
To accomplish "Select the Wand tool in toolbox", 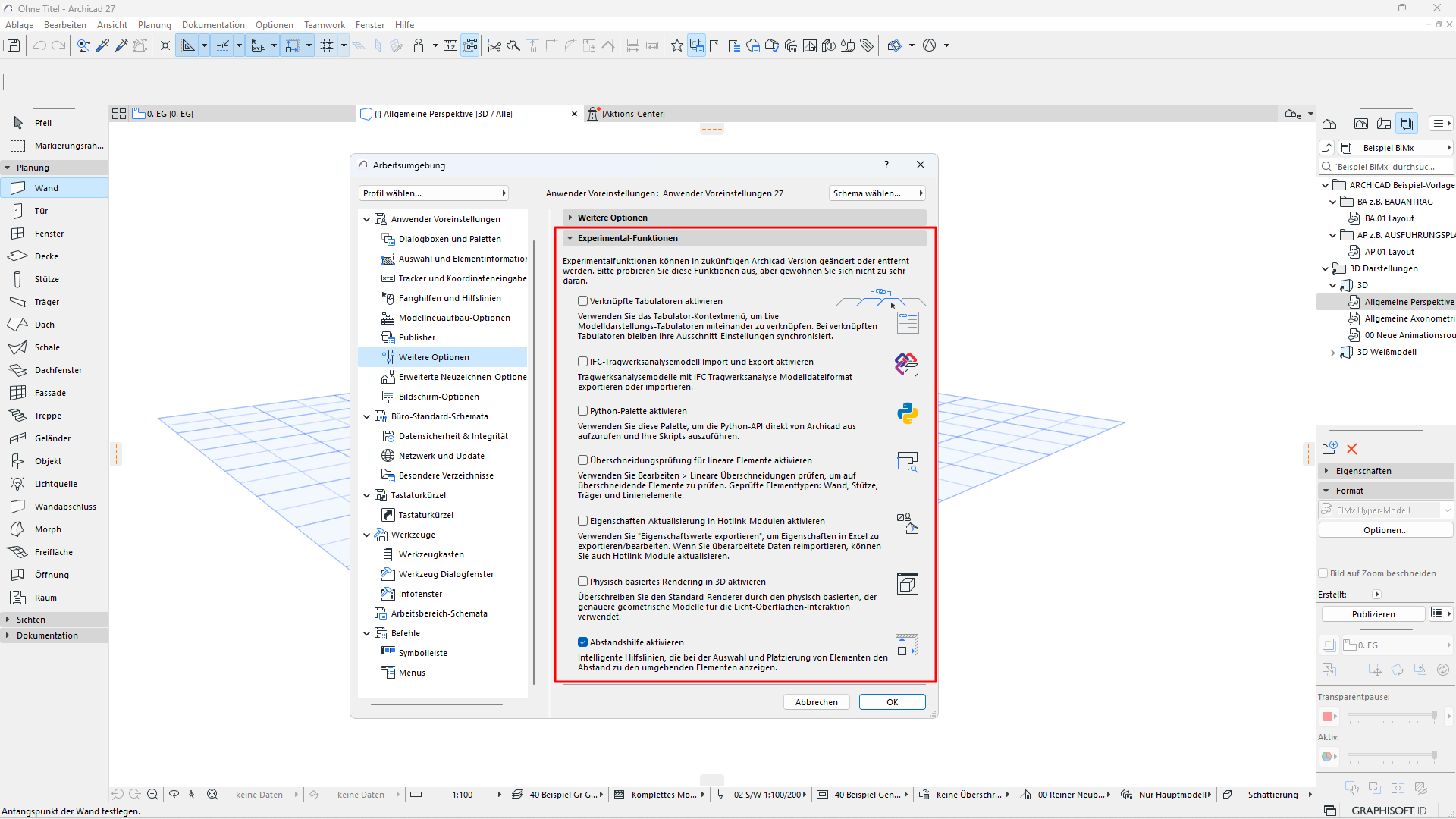I will click(45, 188).
